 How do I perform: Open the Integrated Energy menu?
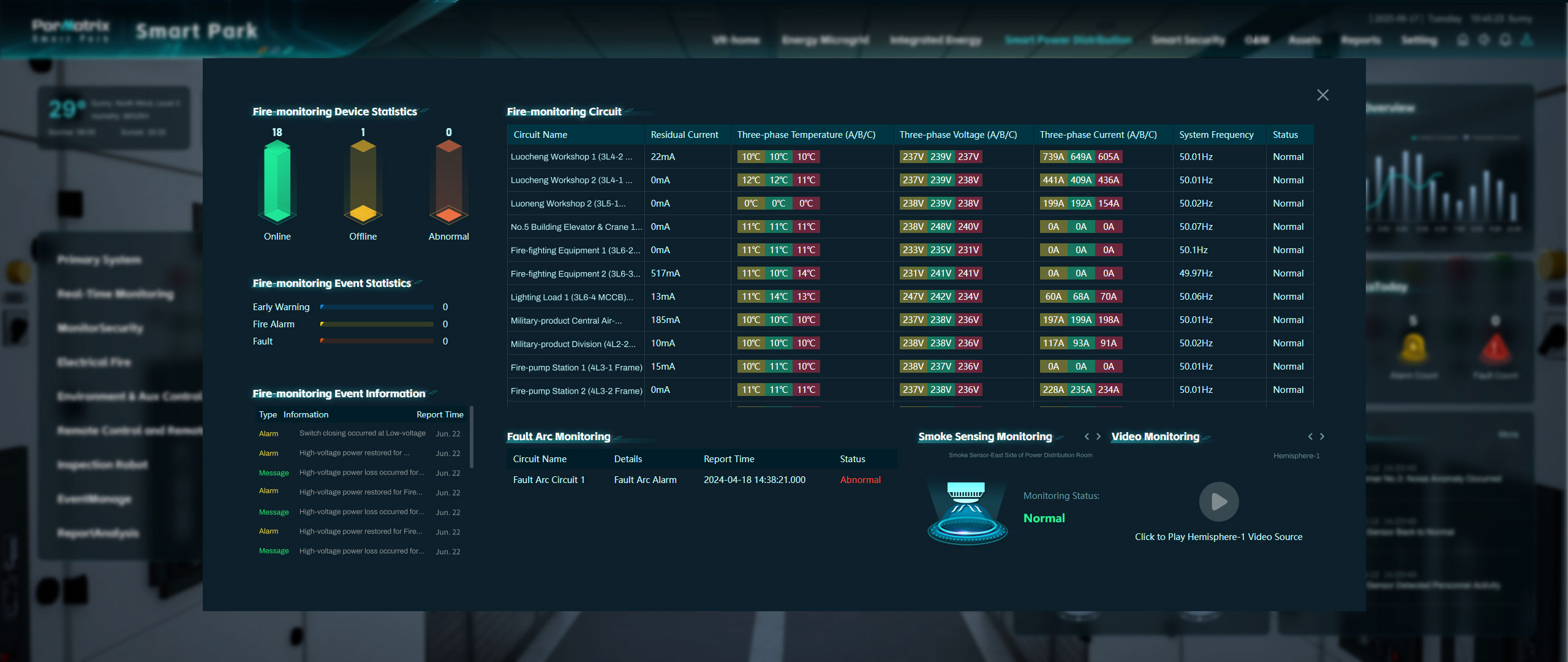[935, 40]
